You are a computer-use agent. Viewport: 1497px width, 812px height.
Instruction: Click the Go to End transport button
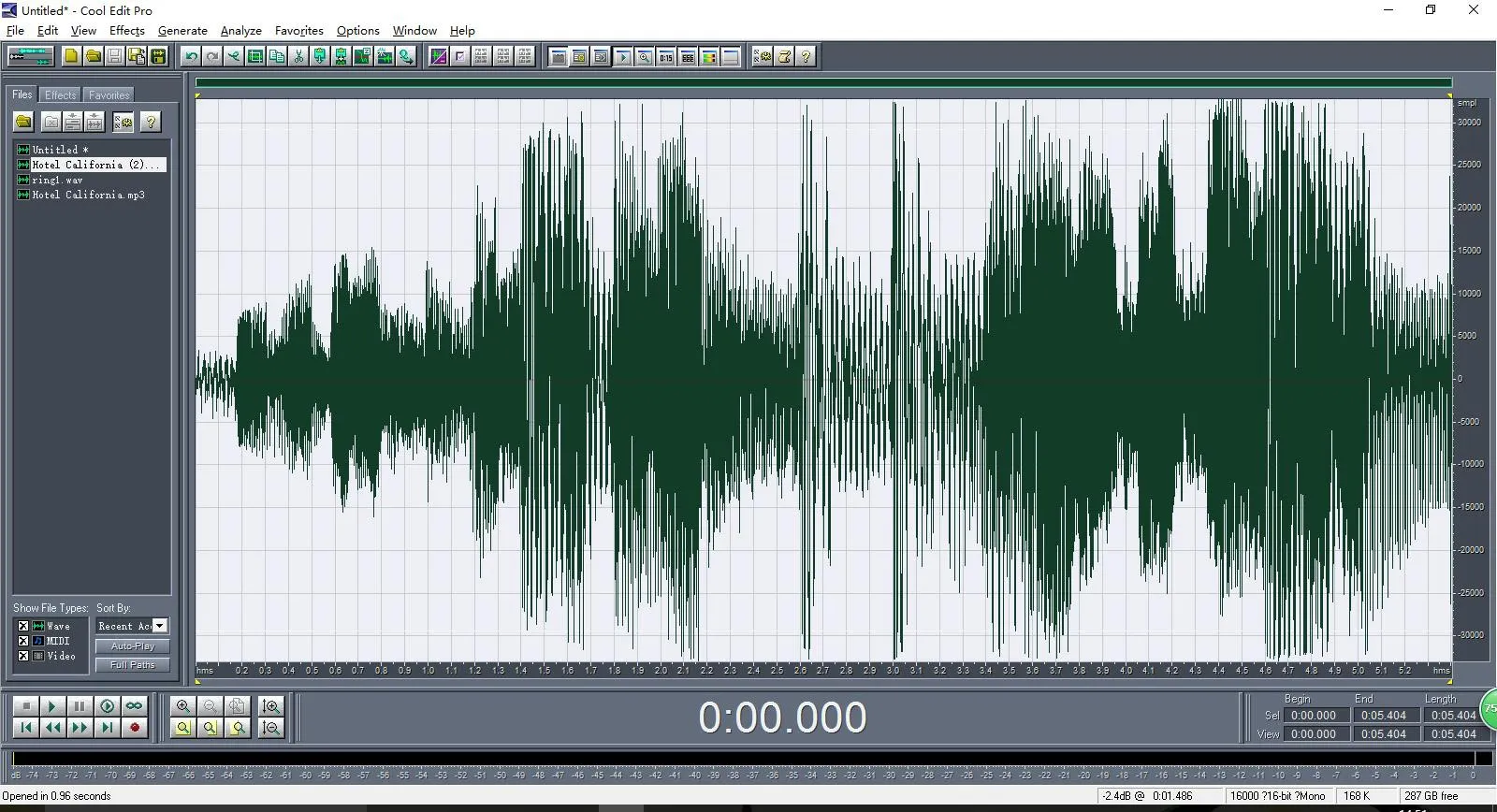tap(108, 728)
